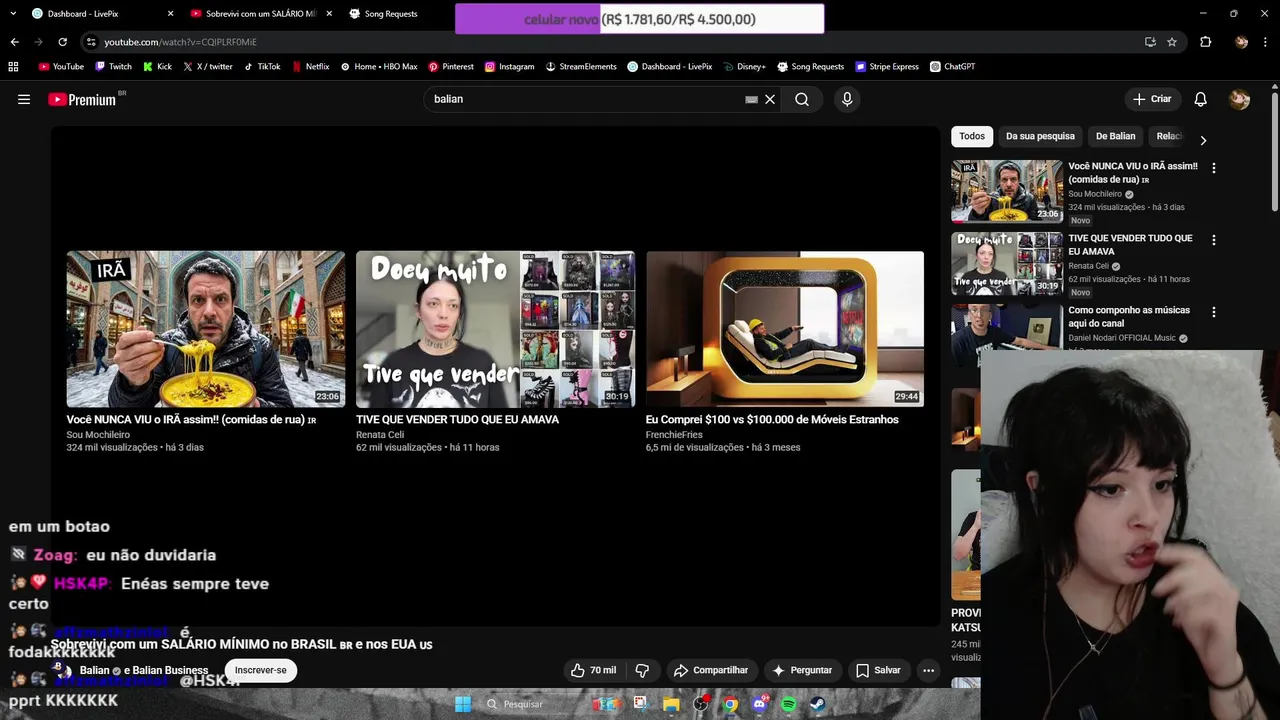Open the Netflix bookmark
The image size is (1280, 720).
click(310, 67)
